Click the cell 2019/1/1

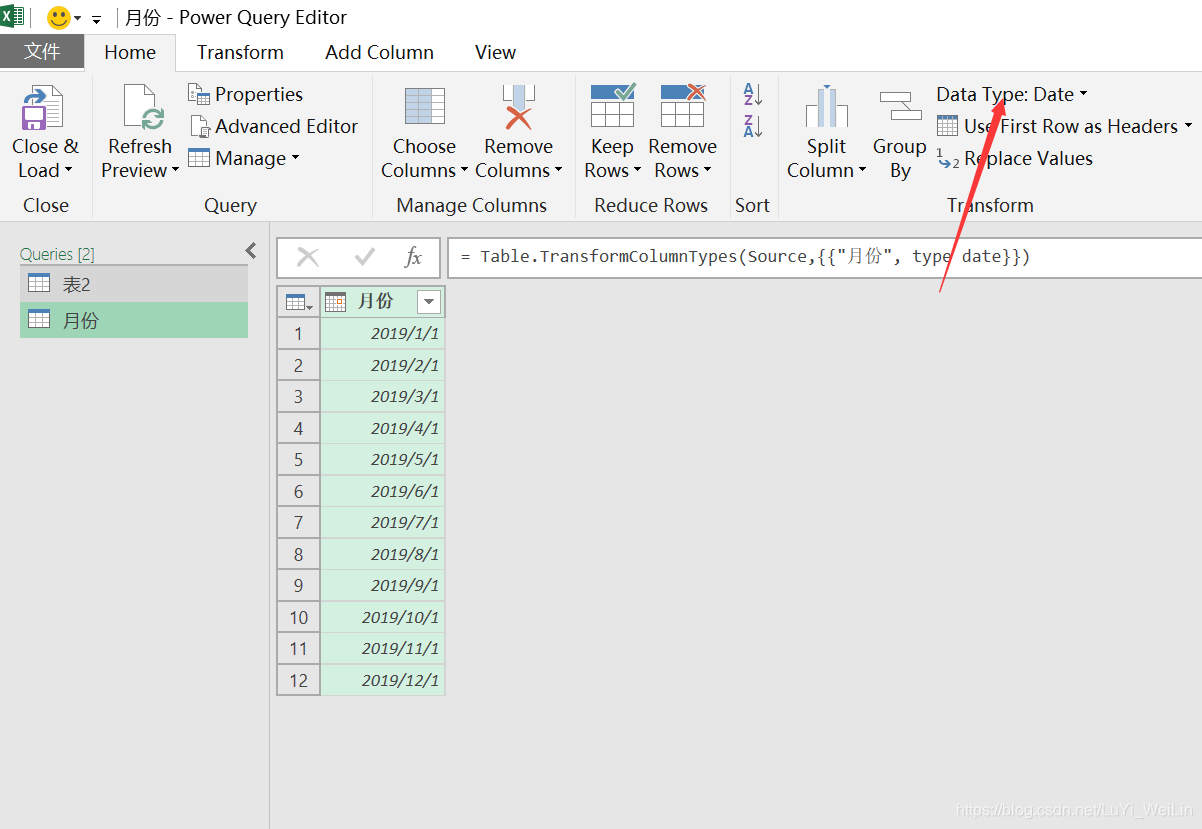tap(383, 333)
